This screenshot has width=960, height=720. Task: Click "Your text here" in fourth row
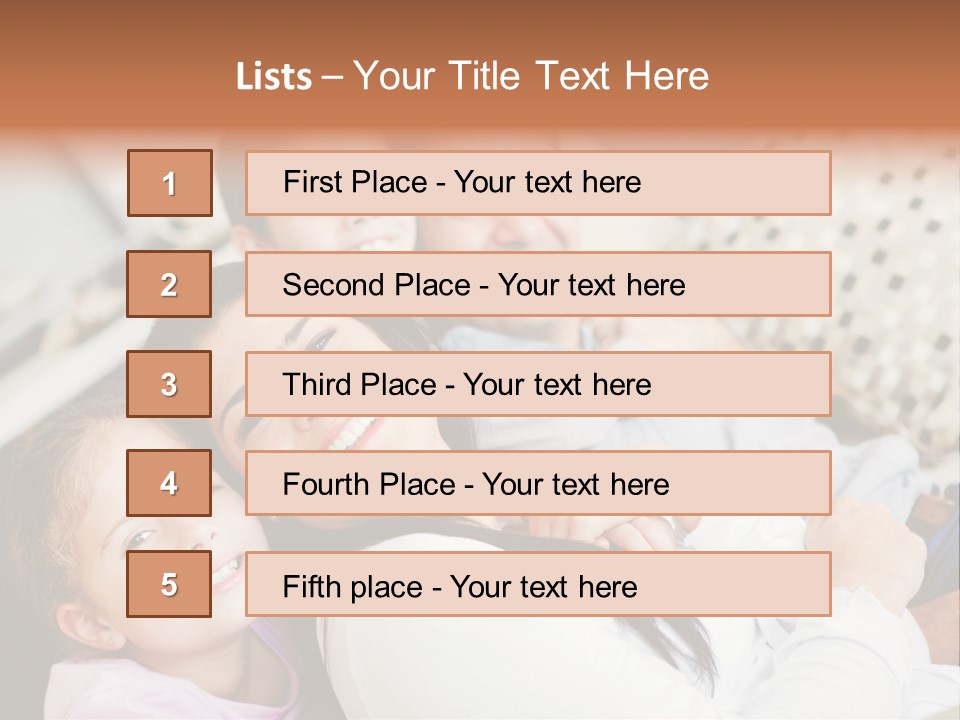pos(575,485)
